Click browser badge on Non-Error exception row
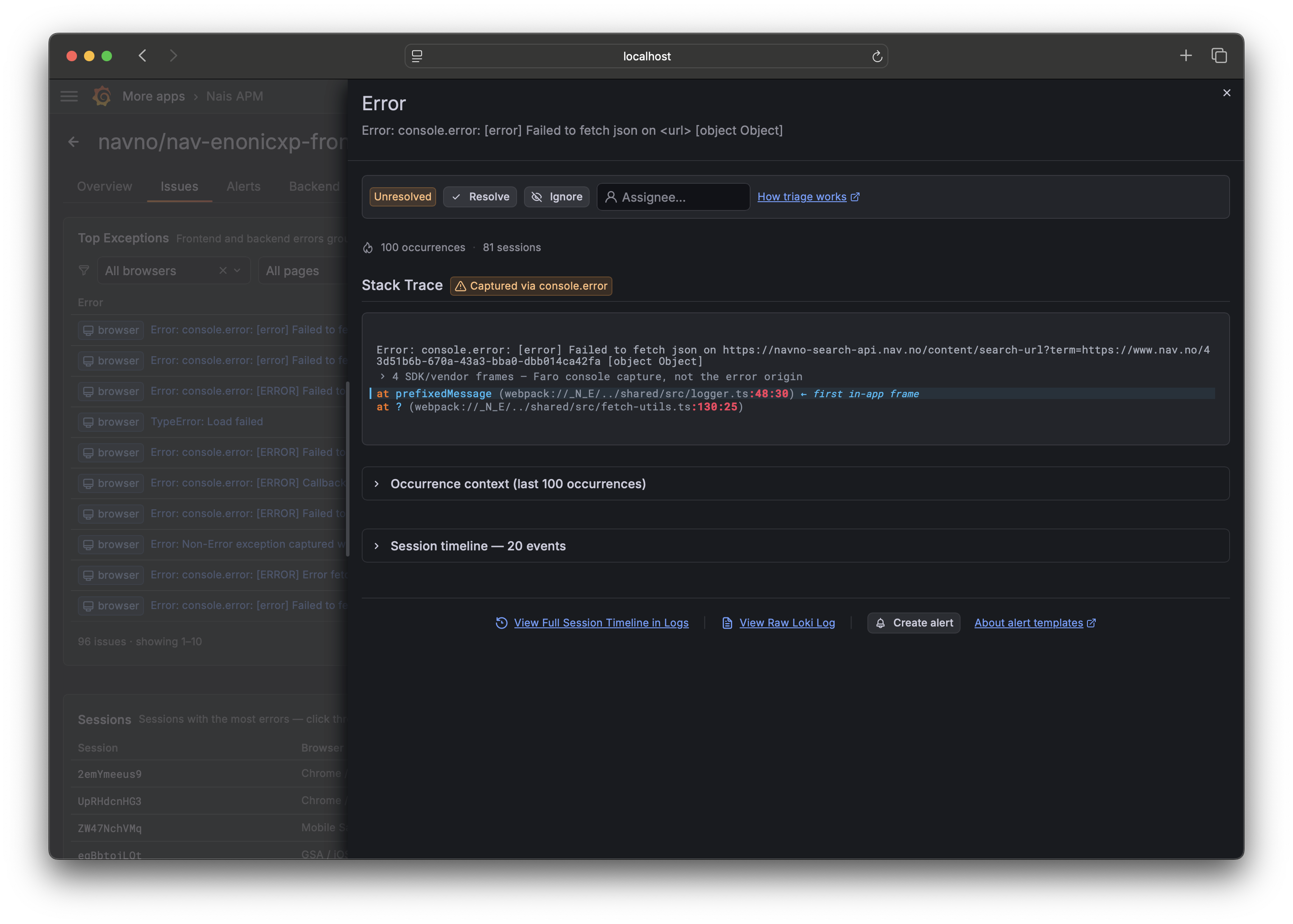 tap(111, 544)
